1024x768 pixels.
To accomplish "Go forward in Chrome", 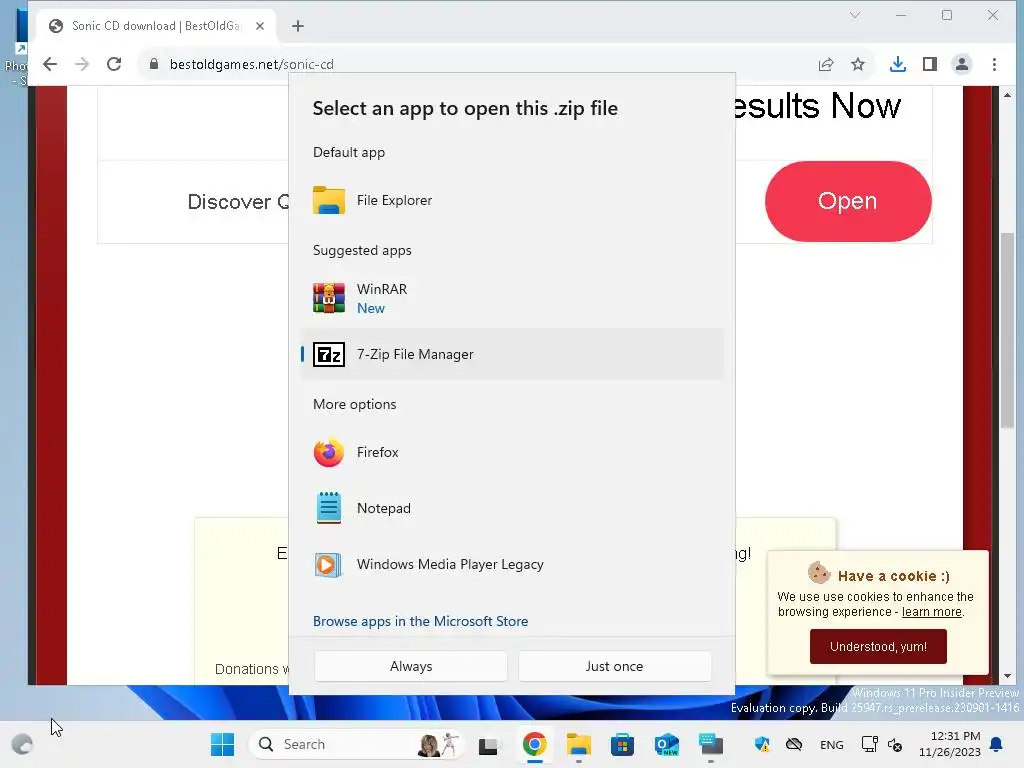I will pos(82,64).
